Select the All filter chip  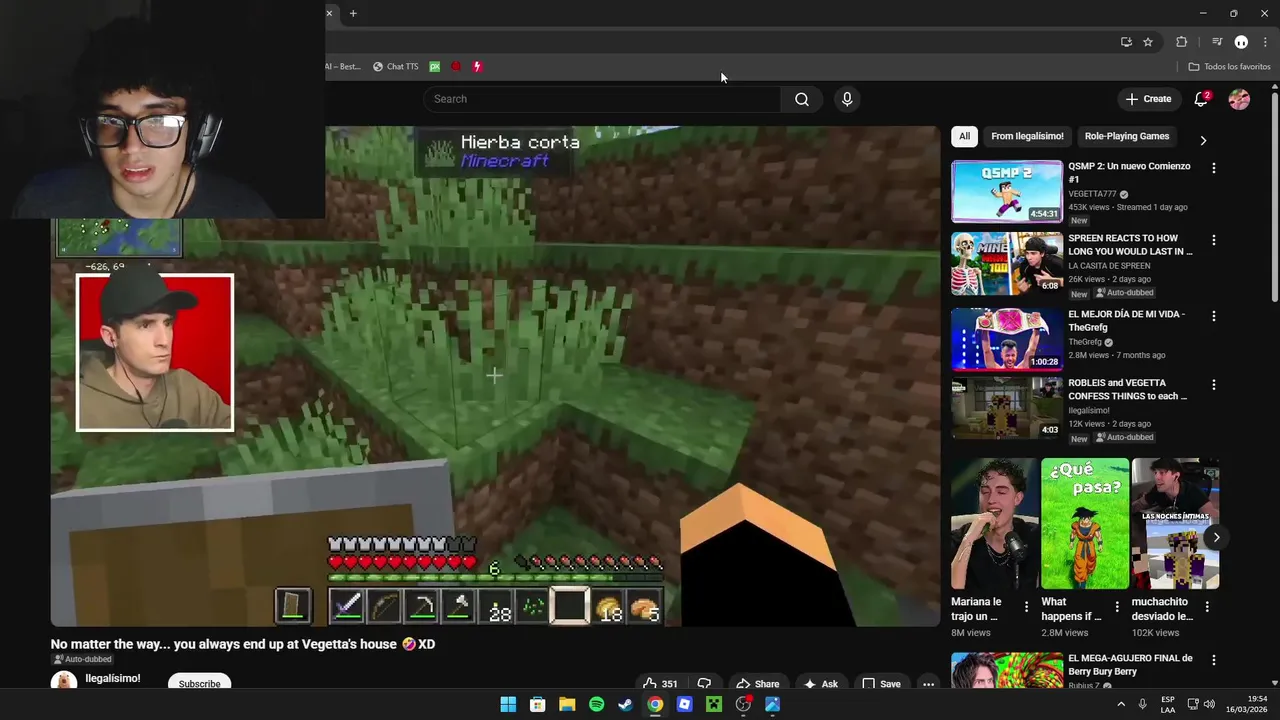964,136
